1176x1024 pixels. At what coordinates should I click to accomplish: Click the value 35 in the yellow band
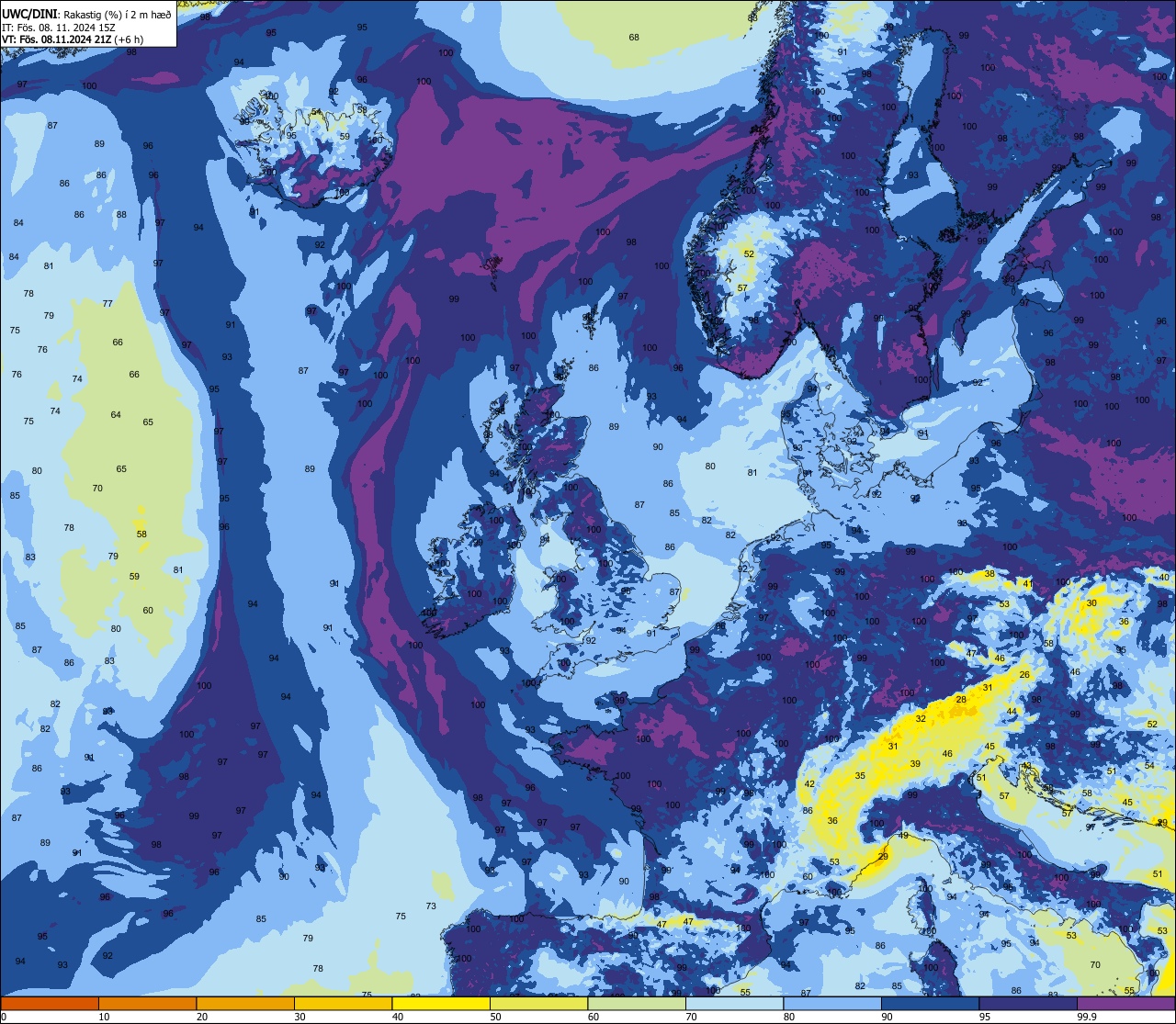860,776
